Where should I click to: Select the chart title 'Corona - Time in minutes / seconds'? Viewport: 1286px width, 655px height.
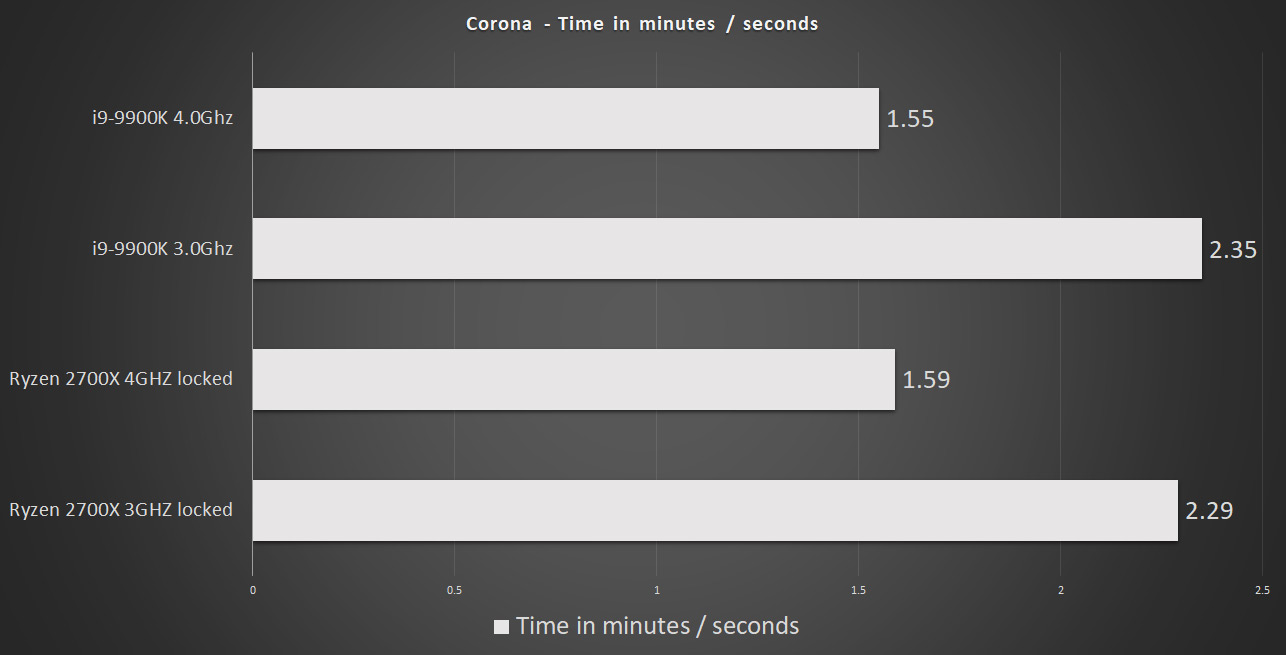click(642, 24)
